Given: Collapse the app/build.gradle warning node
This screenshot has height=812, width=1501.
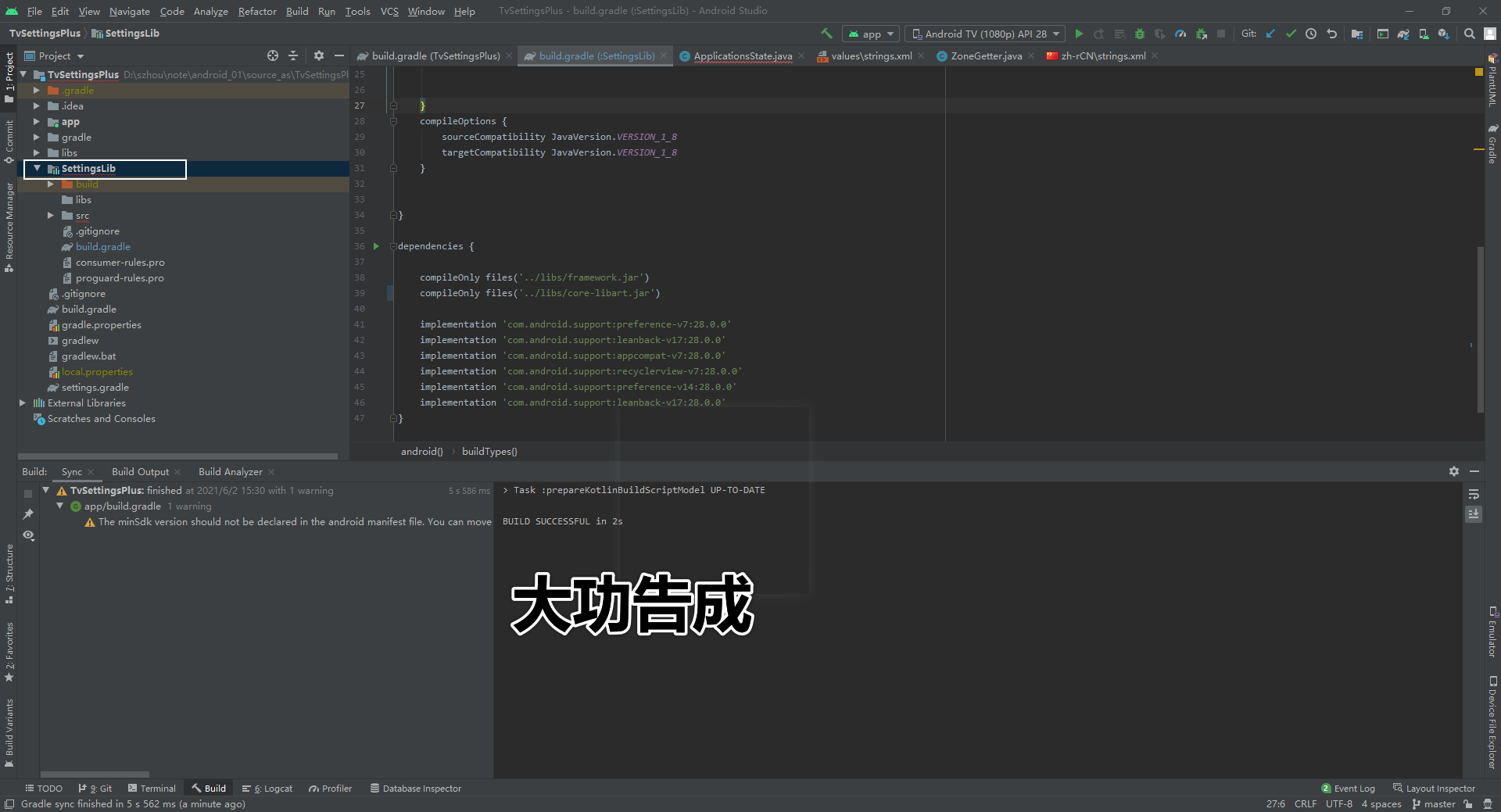Looking at the screenshot, I should click(x=60, y=506).
